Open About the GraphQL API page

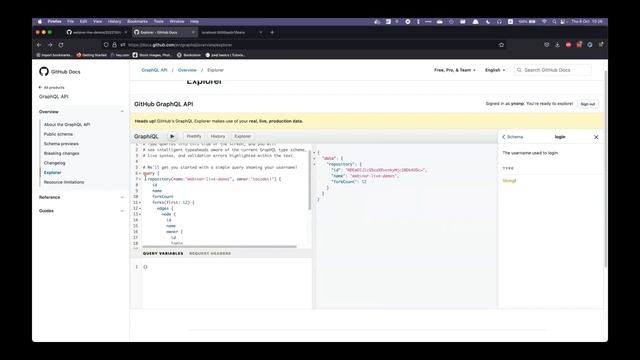point(67,124)
